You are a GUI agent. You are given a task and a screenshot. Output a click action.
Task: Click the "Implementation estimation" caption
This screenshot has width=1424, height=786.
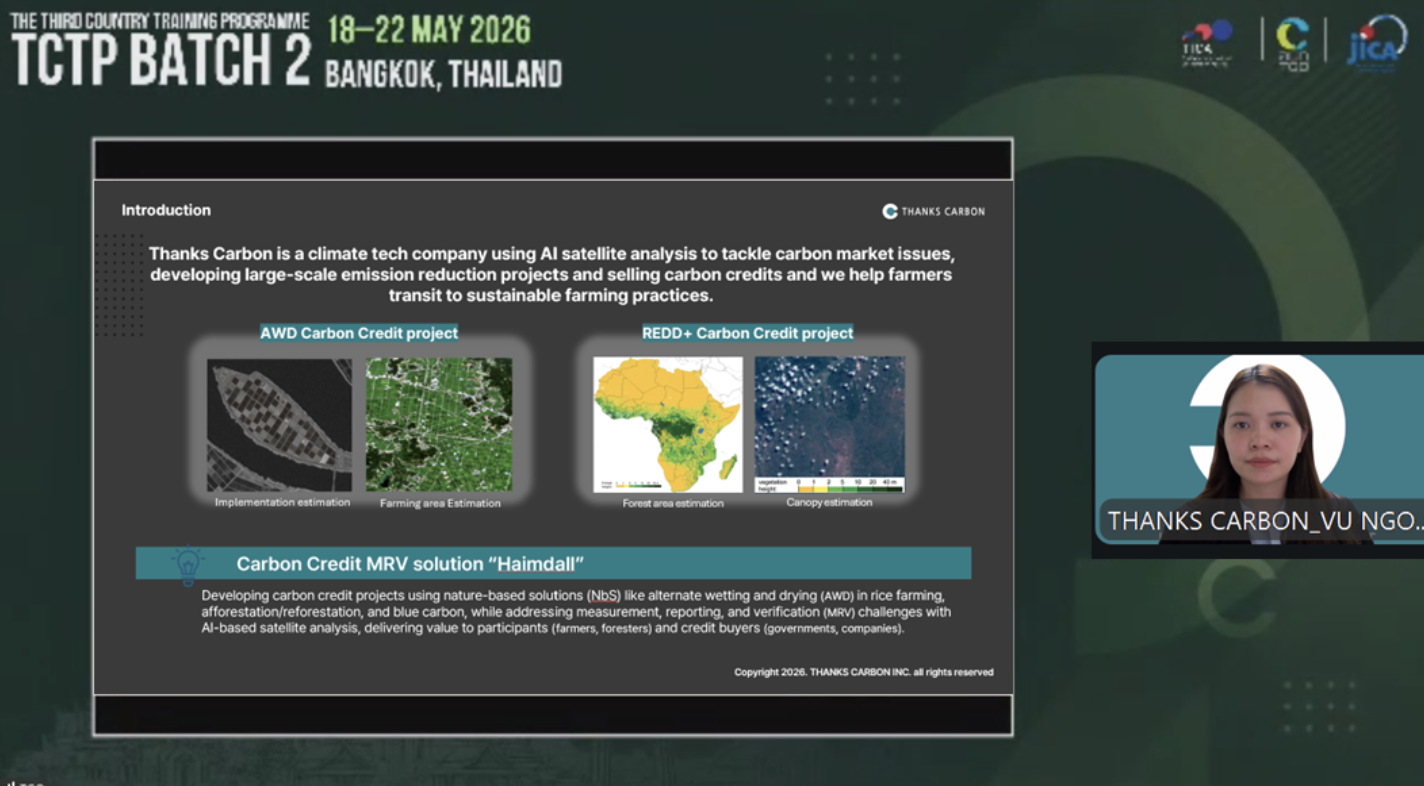pos(282,502)
